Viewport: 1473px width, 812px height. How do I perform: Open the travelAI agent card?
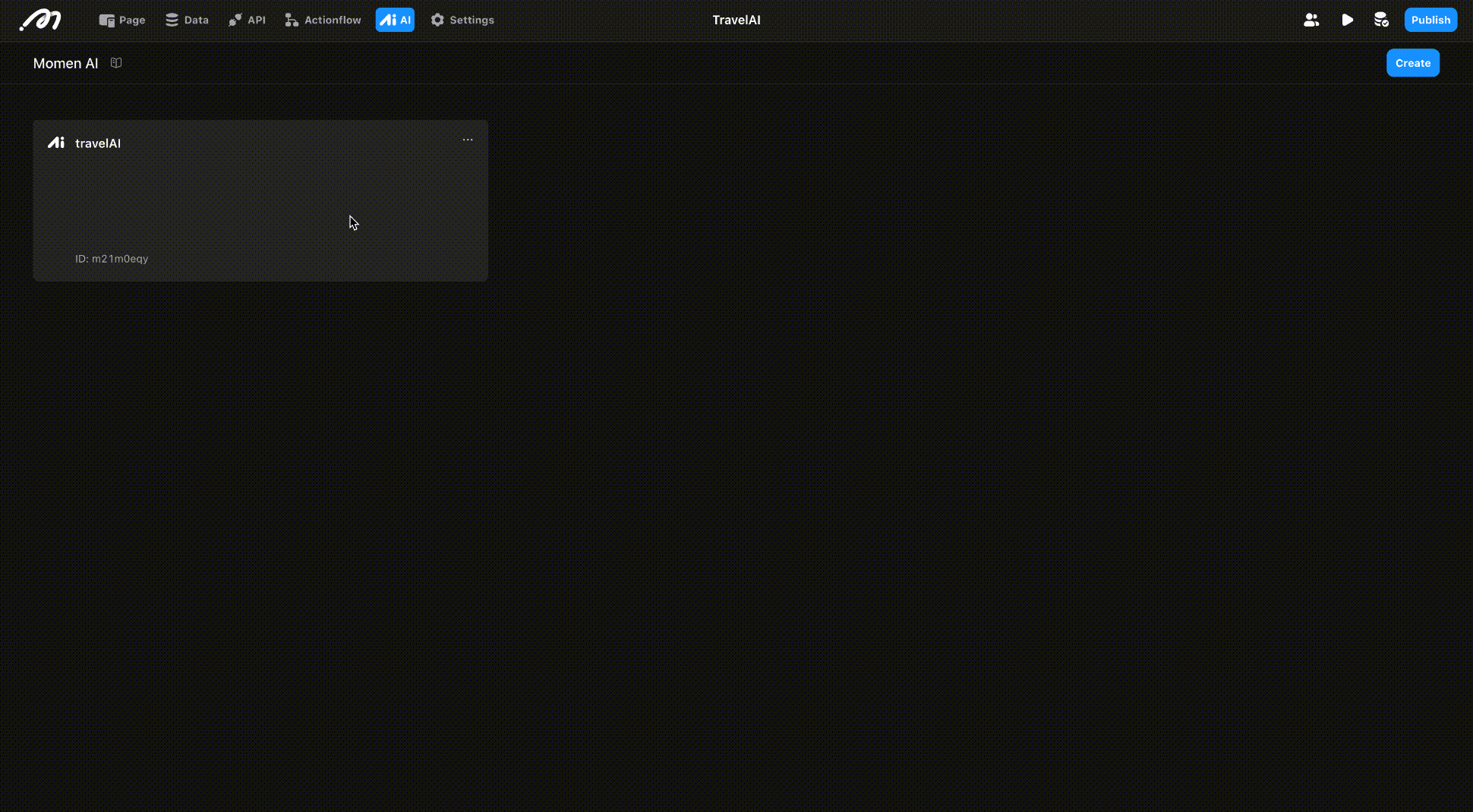tap(260, 200)
